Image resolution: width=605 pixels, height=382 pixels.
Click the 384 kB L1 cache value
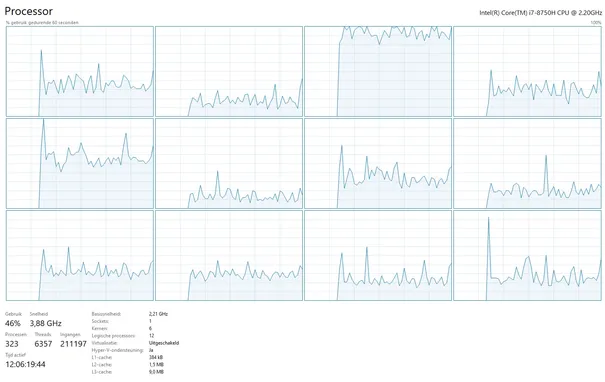[x=156, y=358]
